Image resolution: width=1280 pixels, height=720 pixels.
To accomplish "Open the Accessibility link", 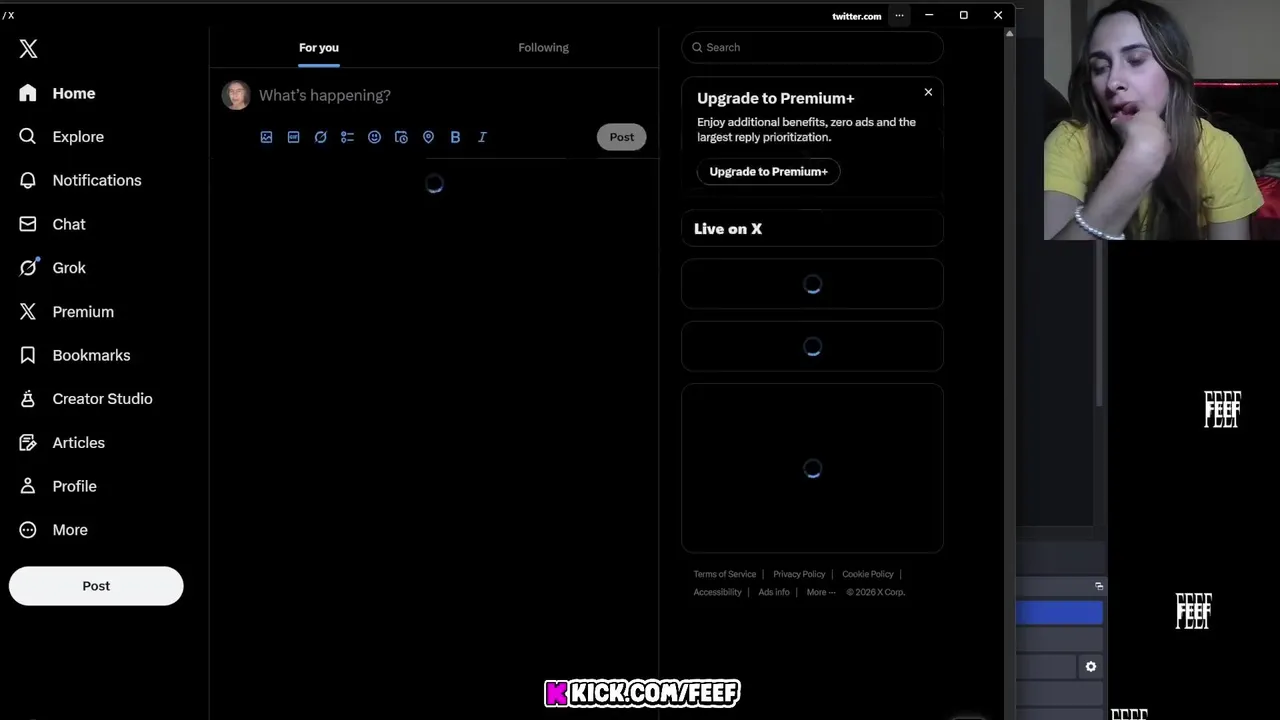I will (717, 592).
